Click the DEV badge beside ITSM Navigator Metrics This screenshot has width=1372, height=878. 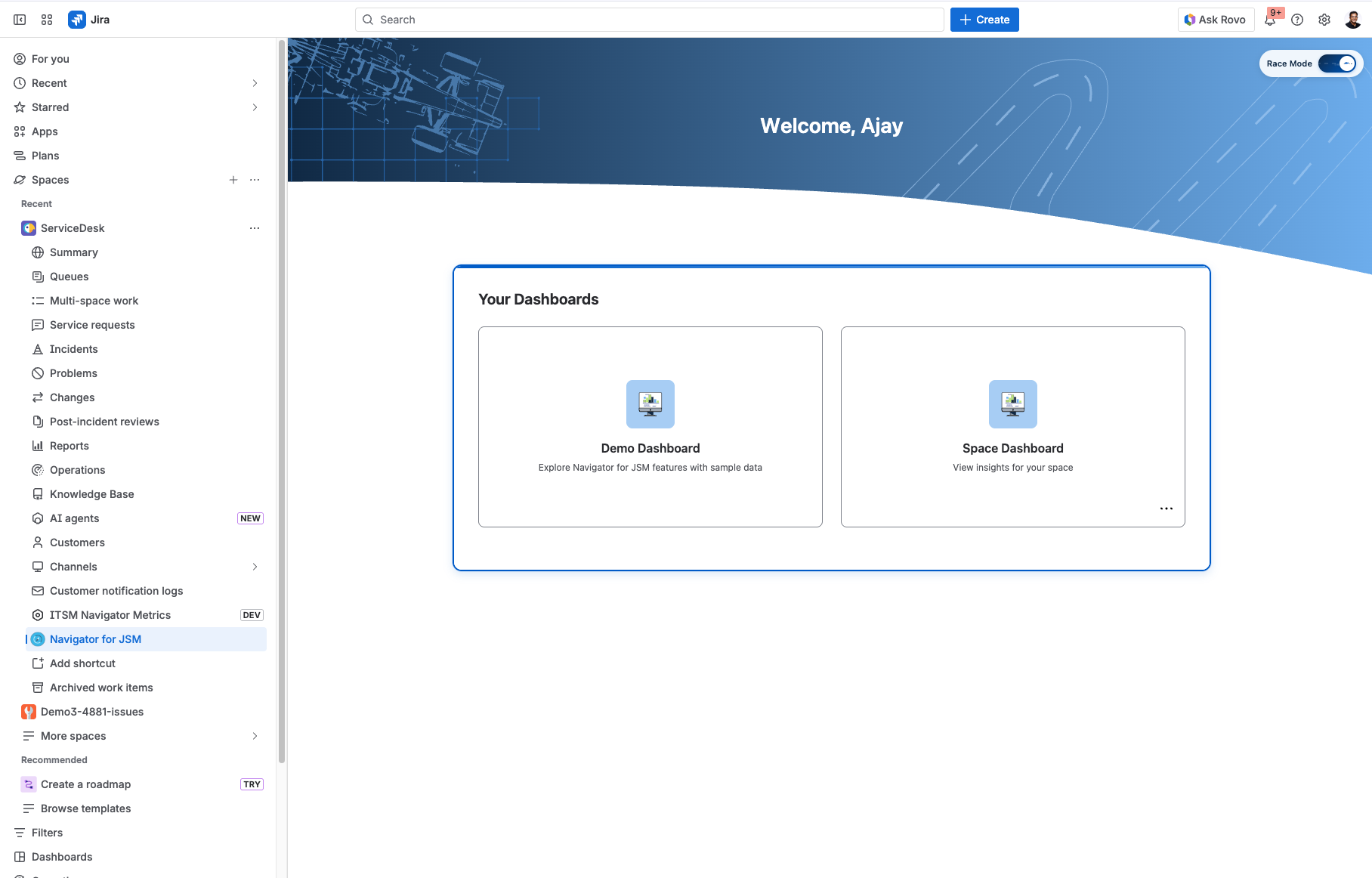pos(252,615)
